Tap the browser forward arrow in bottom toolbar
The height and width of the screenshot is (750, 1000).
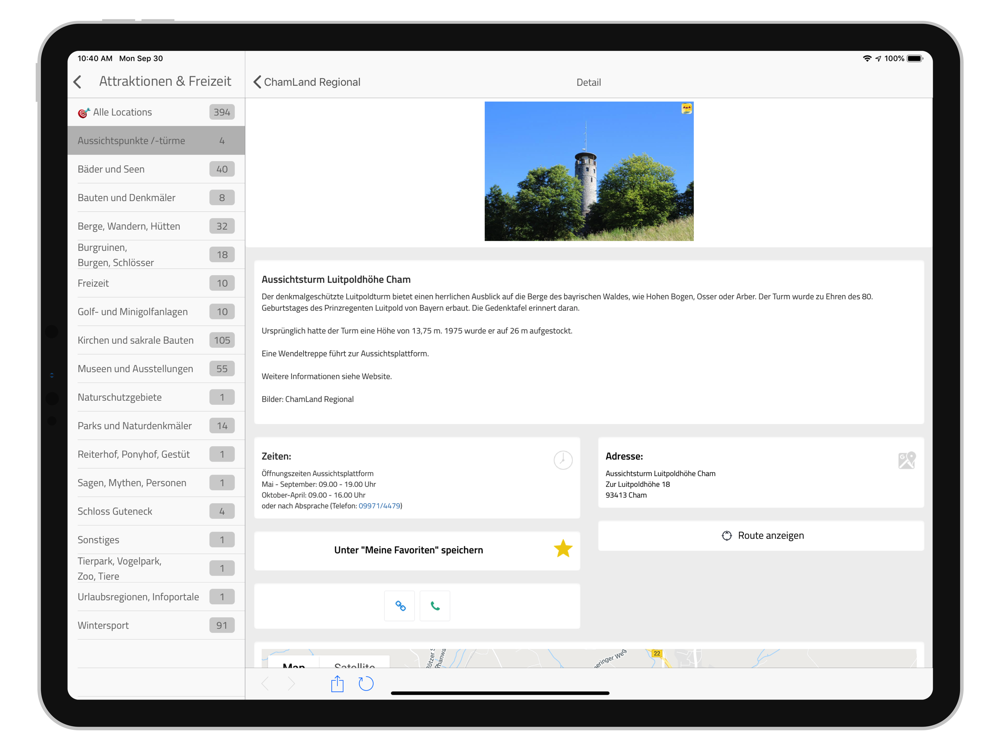[291, 684]
